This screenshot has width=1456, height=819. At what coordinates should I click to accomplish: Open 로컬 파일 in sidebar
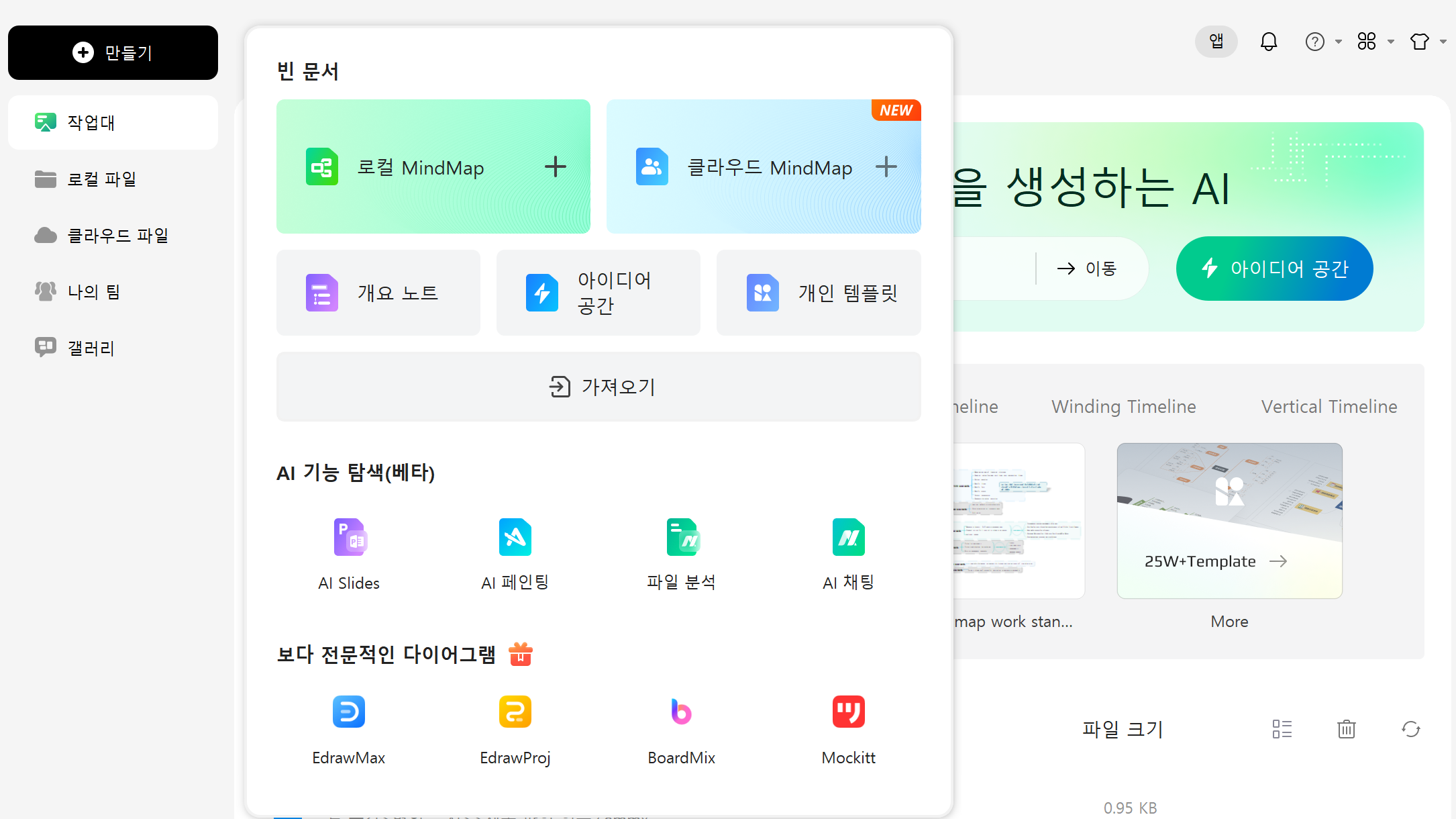point(113,179)
